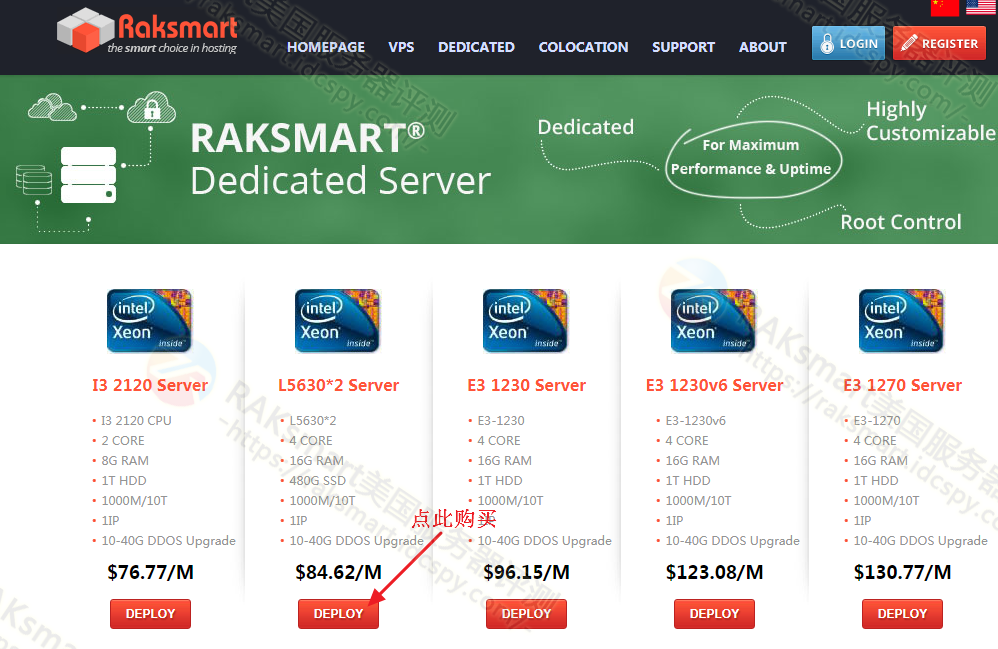This screenshot has height=649, width=998.
Task: Click the I3 2120 Server title
Action: [x=150, y=386]
